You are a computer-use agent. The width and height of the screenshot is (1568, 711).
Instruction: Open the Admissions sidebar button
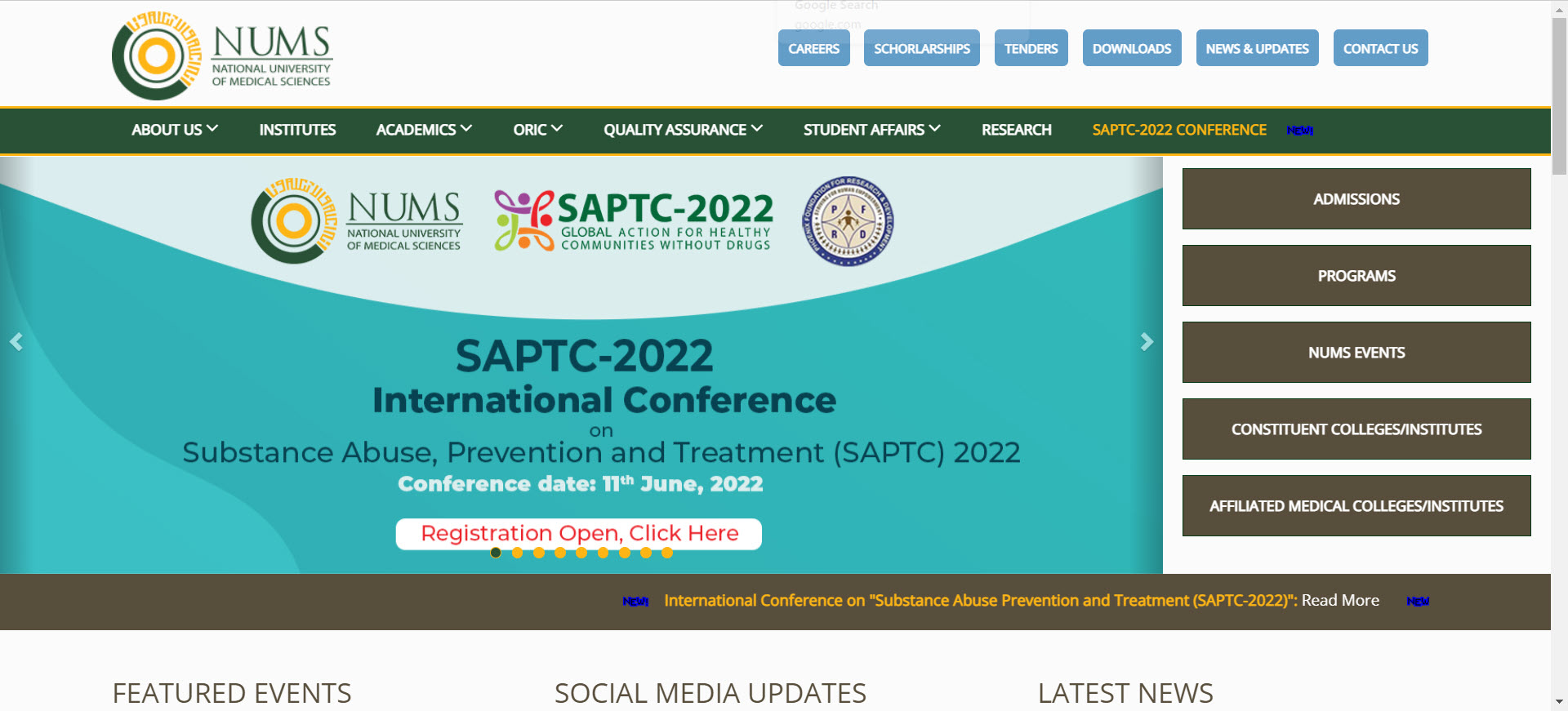point(1356,199)
